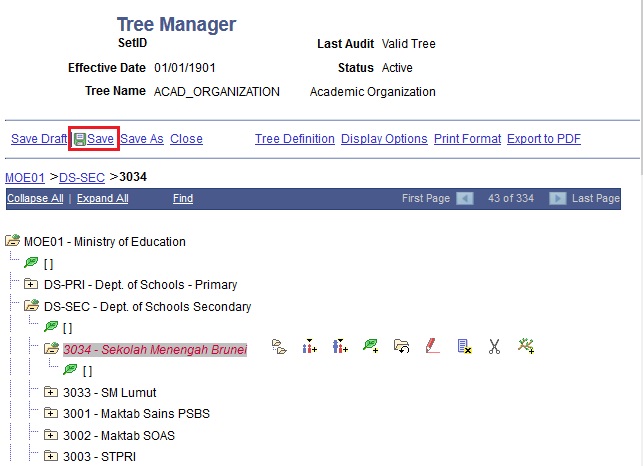Viewport: 643px width, 466px height.
Task: Click the Branch-plus Create Branch icon
Action: tap(526, 346)
